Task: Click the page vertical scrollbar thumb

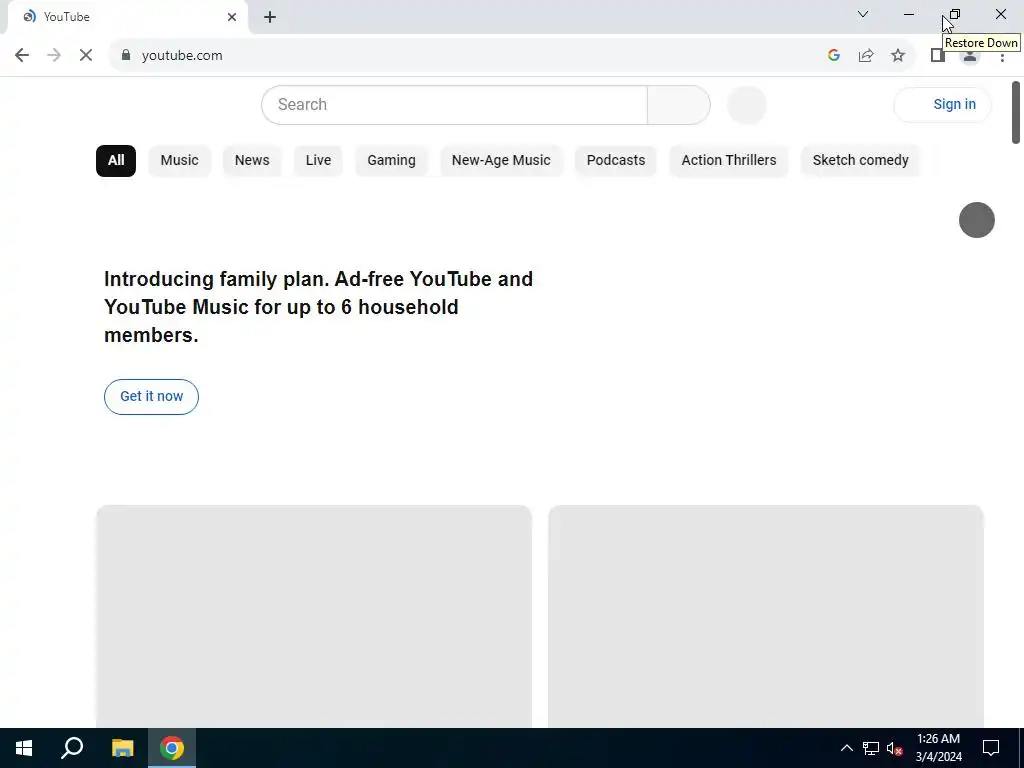Action: 1016,112
